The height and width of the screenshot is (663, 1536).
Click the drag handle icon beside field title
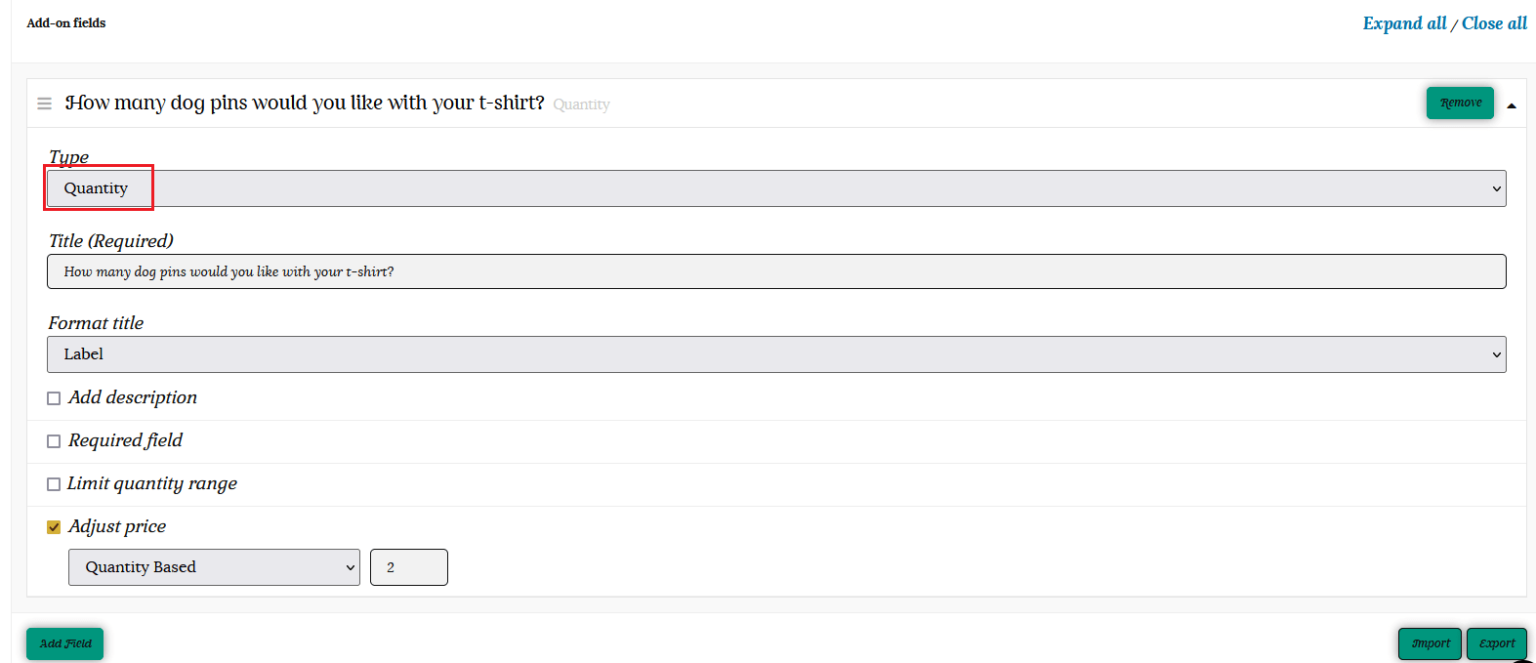(x=44, y=104)
